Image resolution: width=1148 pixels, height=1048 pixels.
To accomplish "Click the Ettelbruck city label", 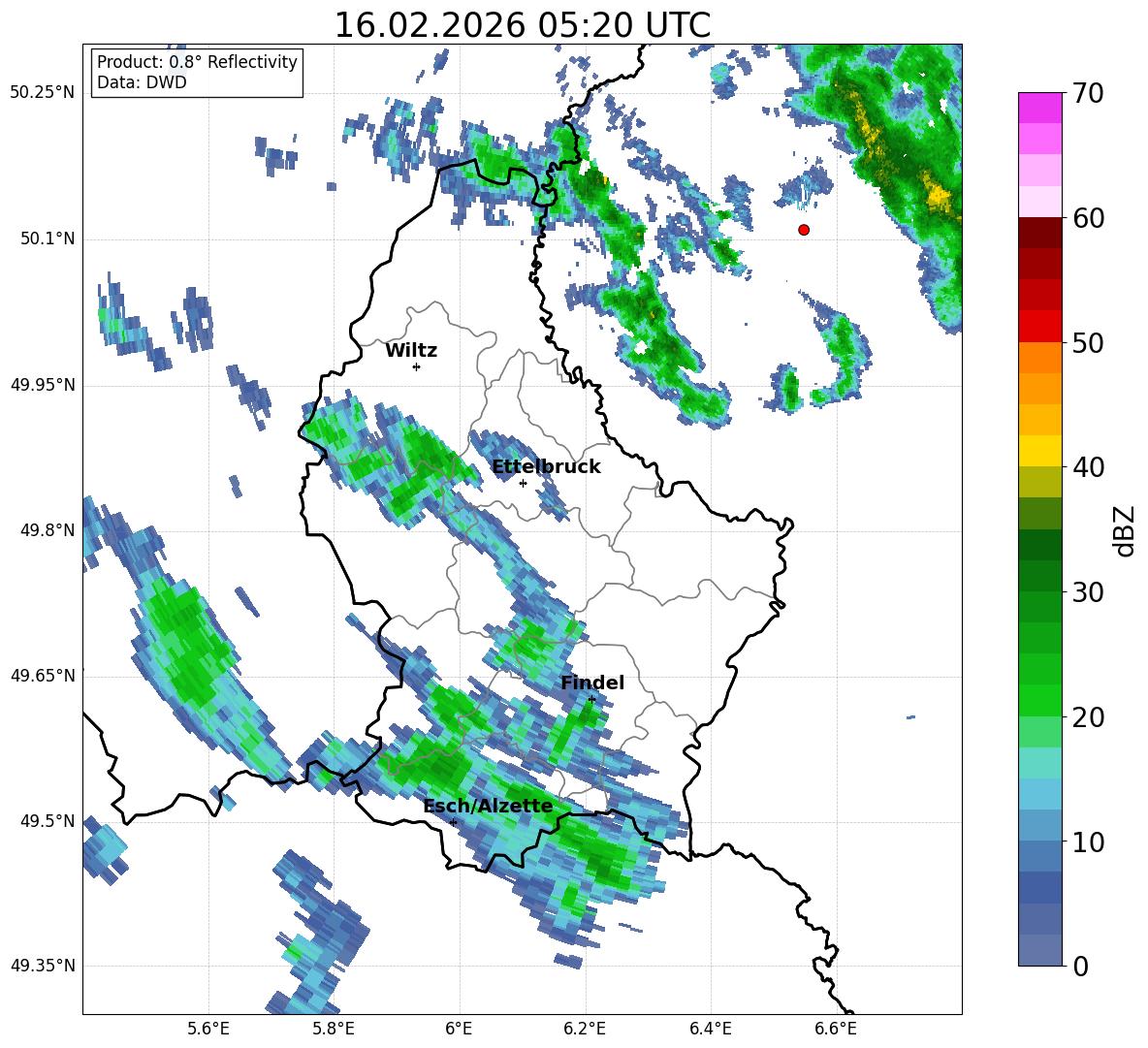I will pyautogui.click(x=546, y=467).
